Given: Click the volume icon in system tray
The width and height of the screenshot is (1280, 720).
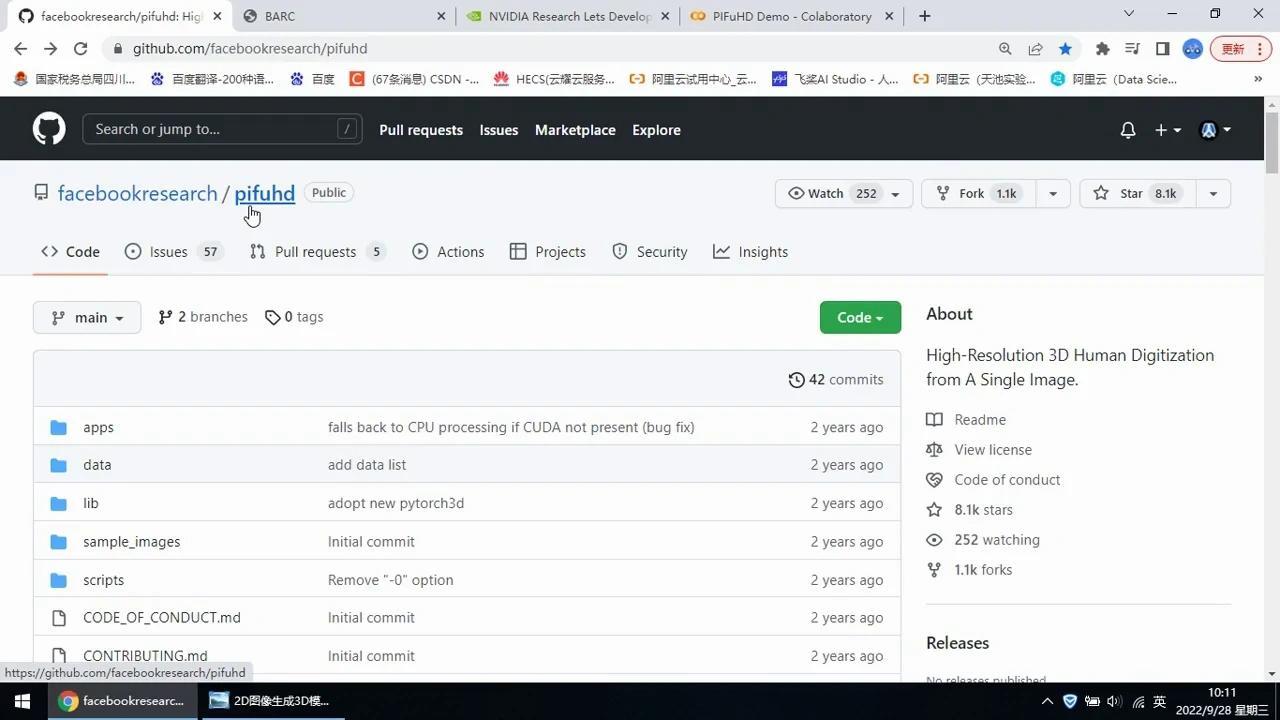Looking at the screenshot, I should coord(1114,702).
